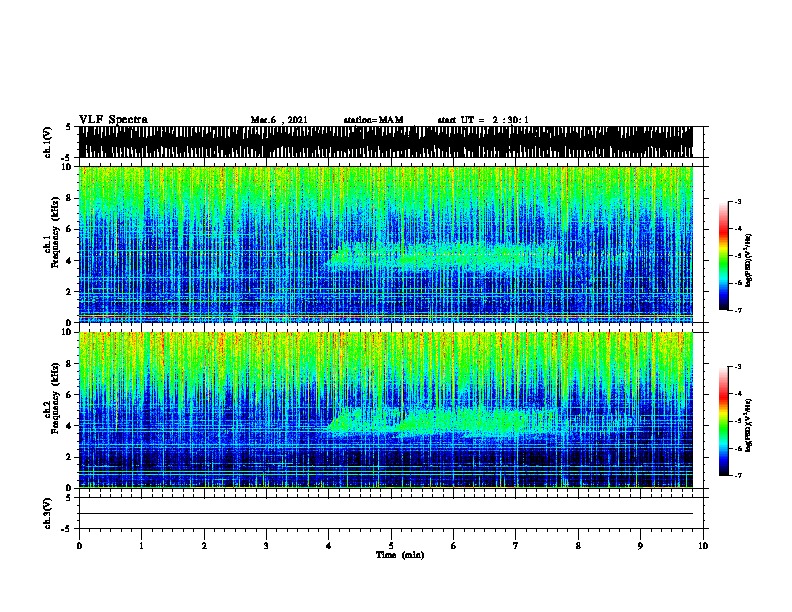Click the ch.1 voltage waveform panel
Image resolution: width=792 pixels, height=612 pixels.
point(385,142)
